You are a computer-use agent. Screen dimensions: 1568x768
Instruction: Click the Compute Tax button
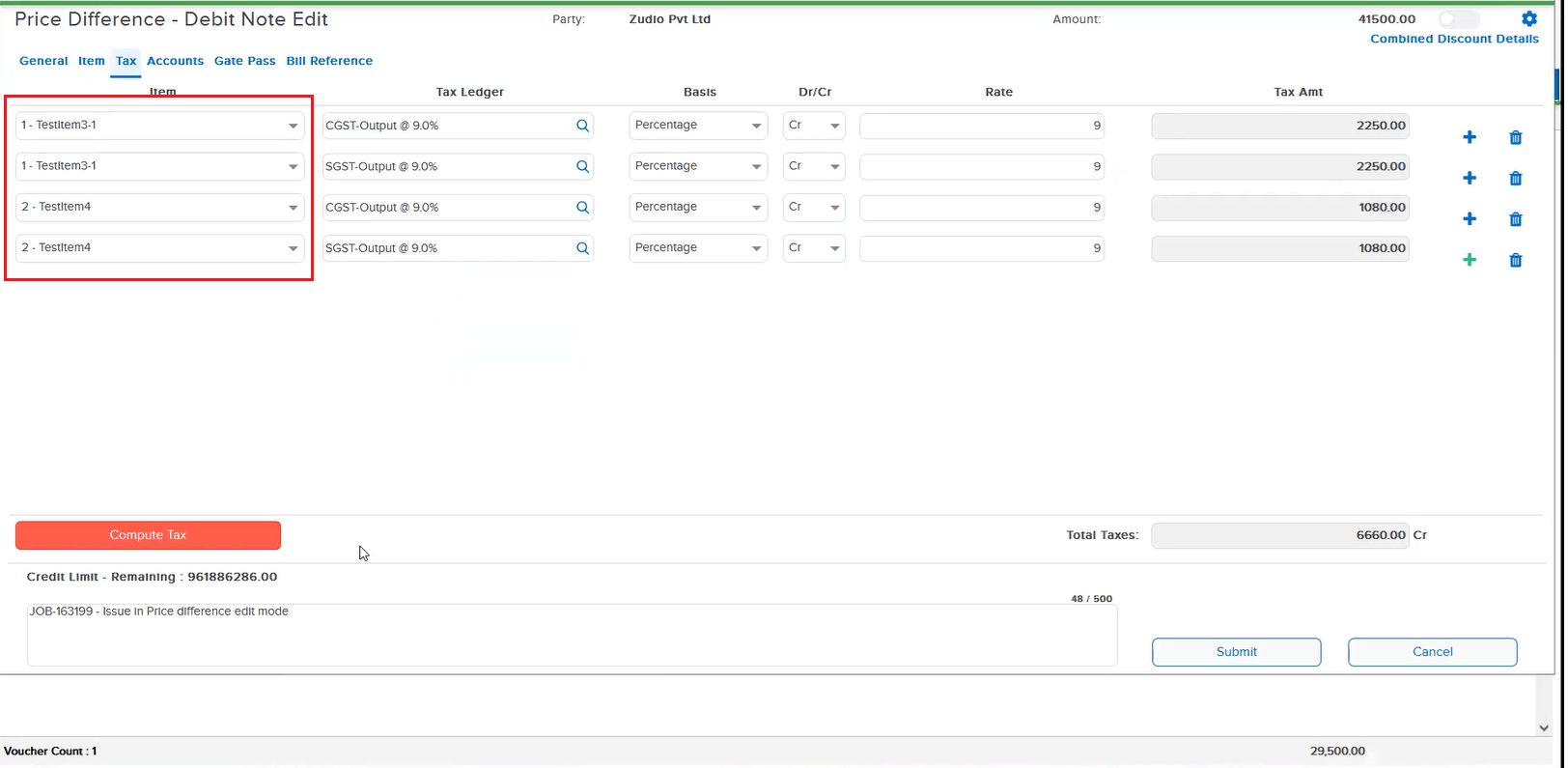click(148, 535)
